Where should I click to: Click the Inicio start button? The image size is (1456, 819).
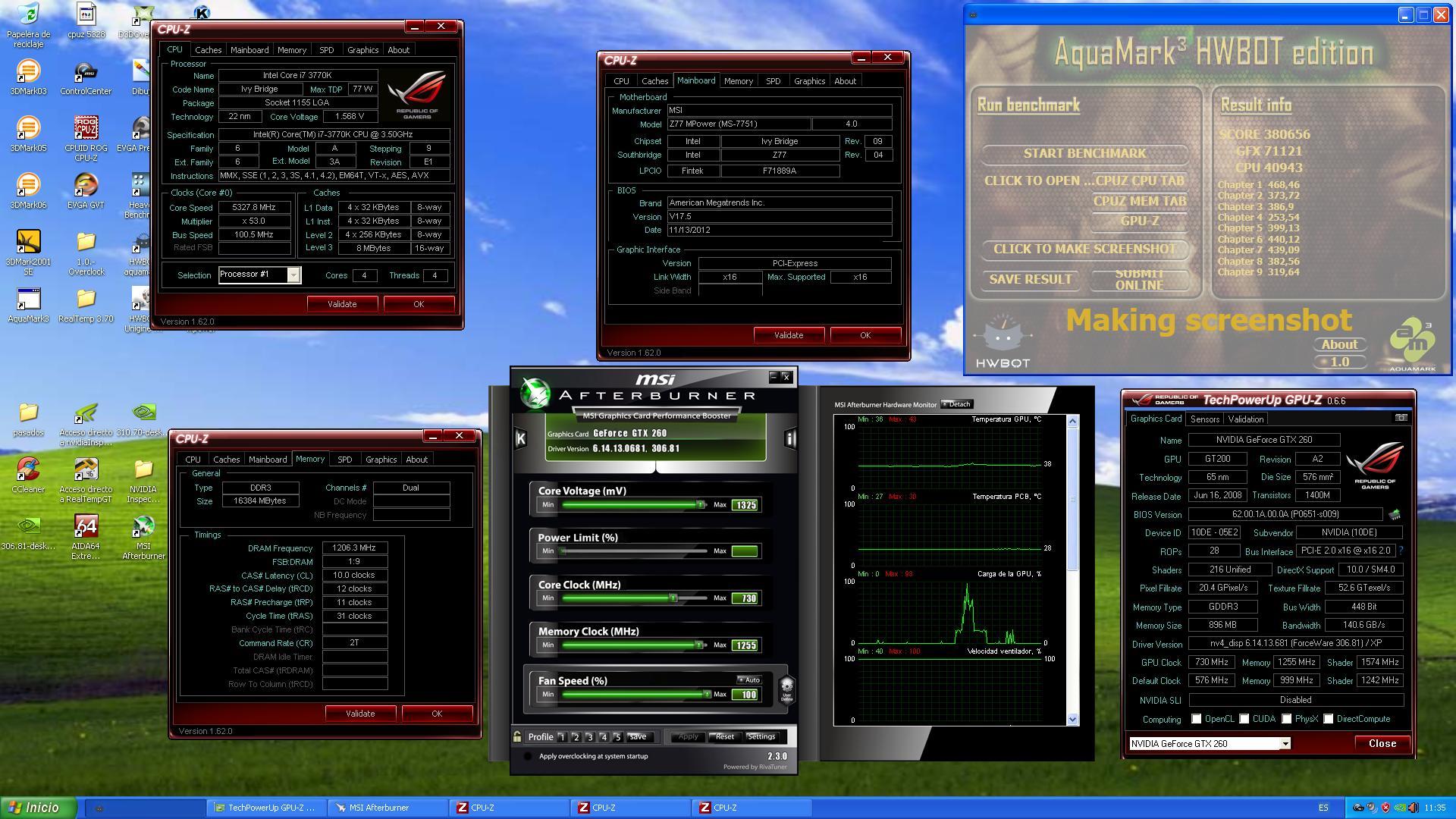[39, 808]
